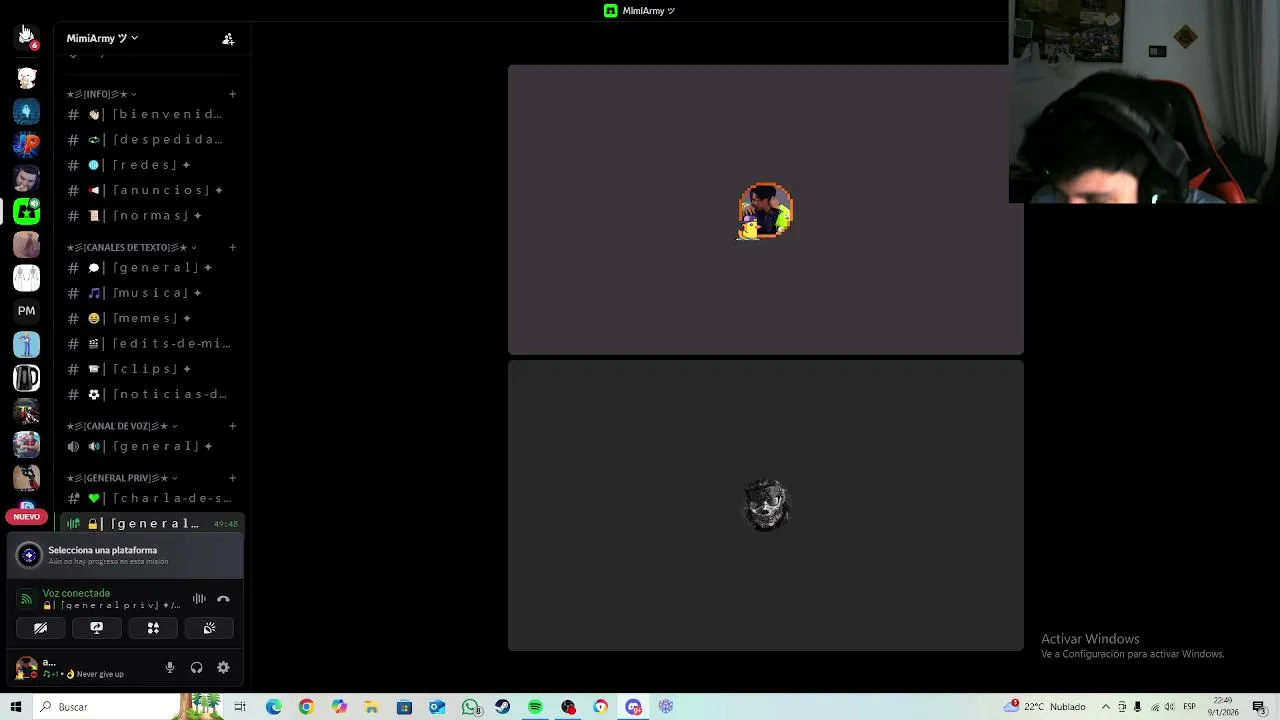Open Outlook from the taskbar
This screenshot has width=1280, height=720.
coord(437,707)
